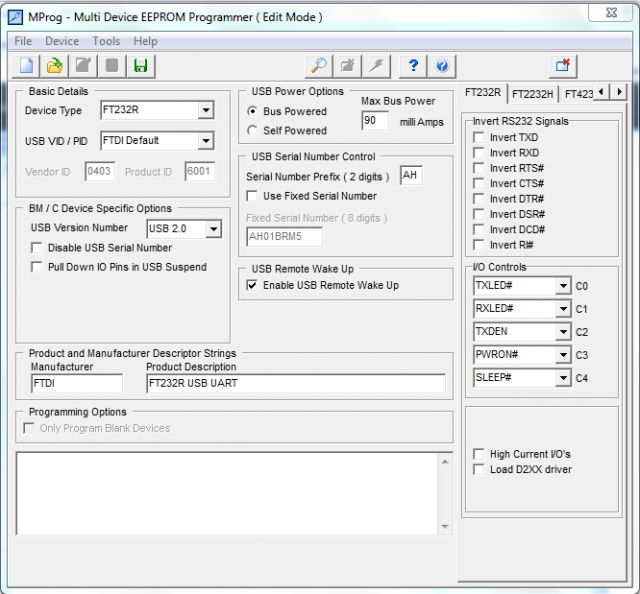Open the Device Type dropdown
Viewport: 640px width, 594px height.
click(x=206, y=110)
